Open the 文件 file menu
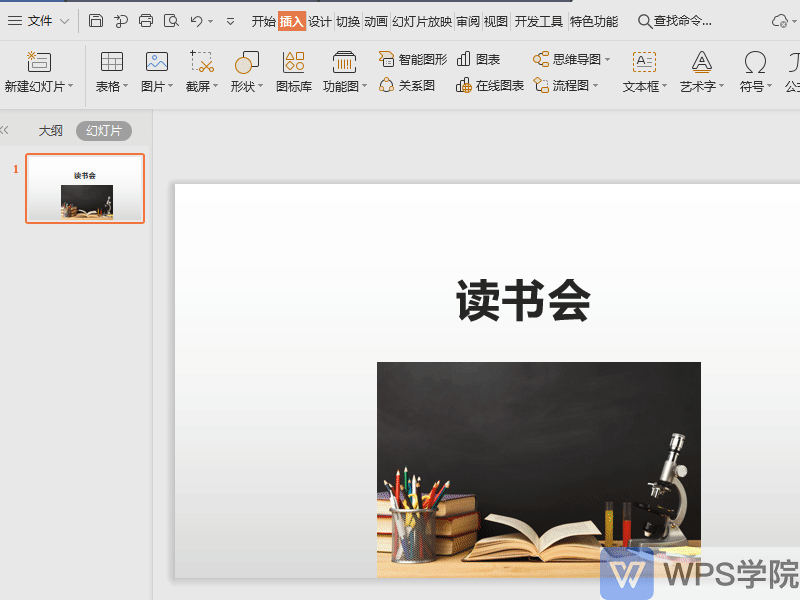The width and height of the screenshot is (800, 600). click(38, 20)
